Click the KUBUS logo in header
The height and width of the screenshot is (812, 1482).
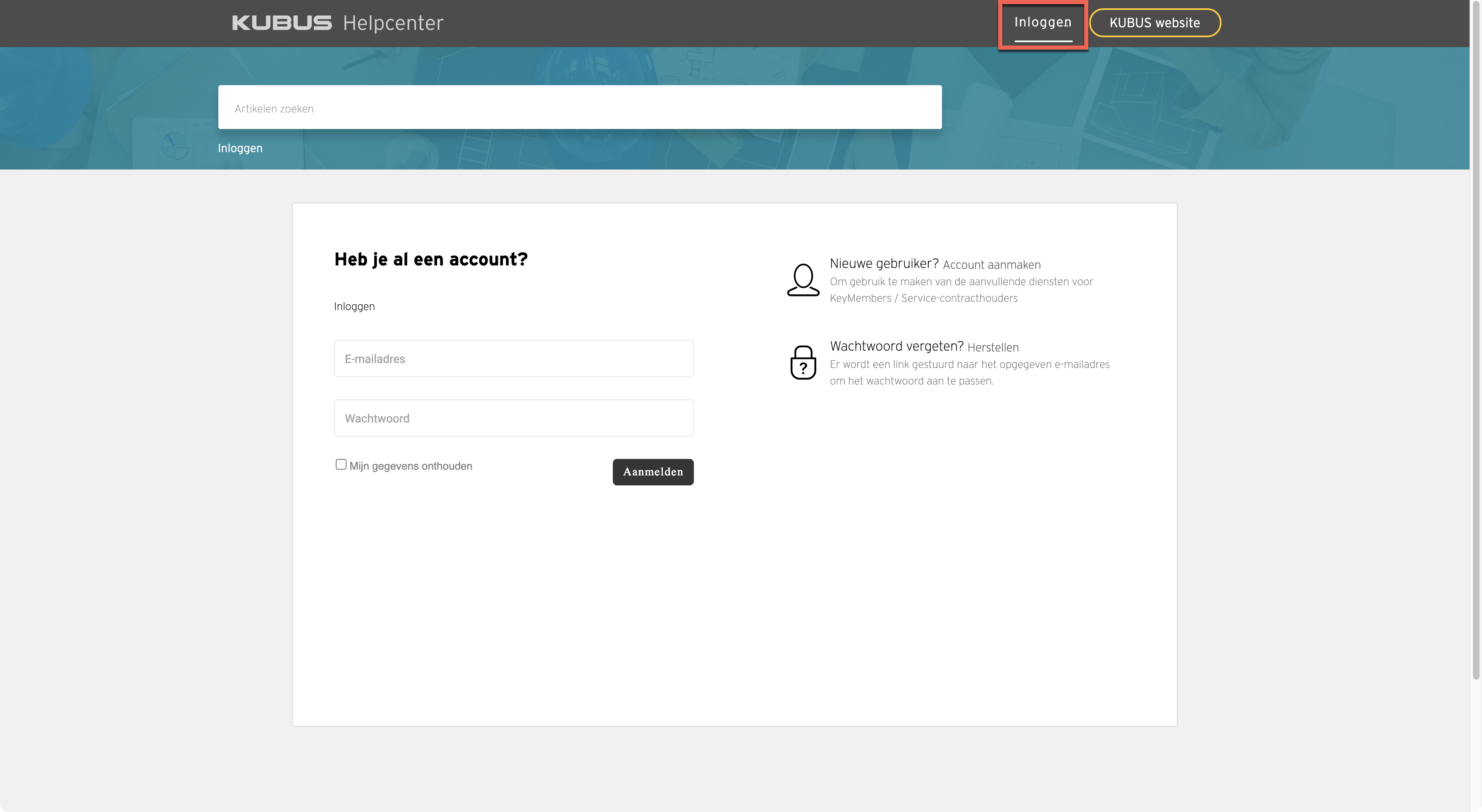282,23
